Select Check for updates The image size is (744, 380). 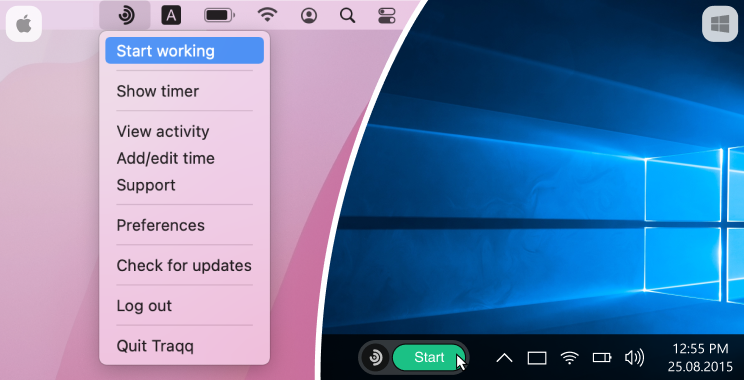tap(185, 265)
